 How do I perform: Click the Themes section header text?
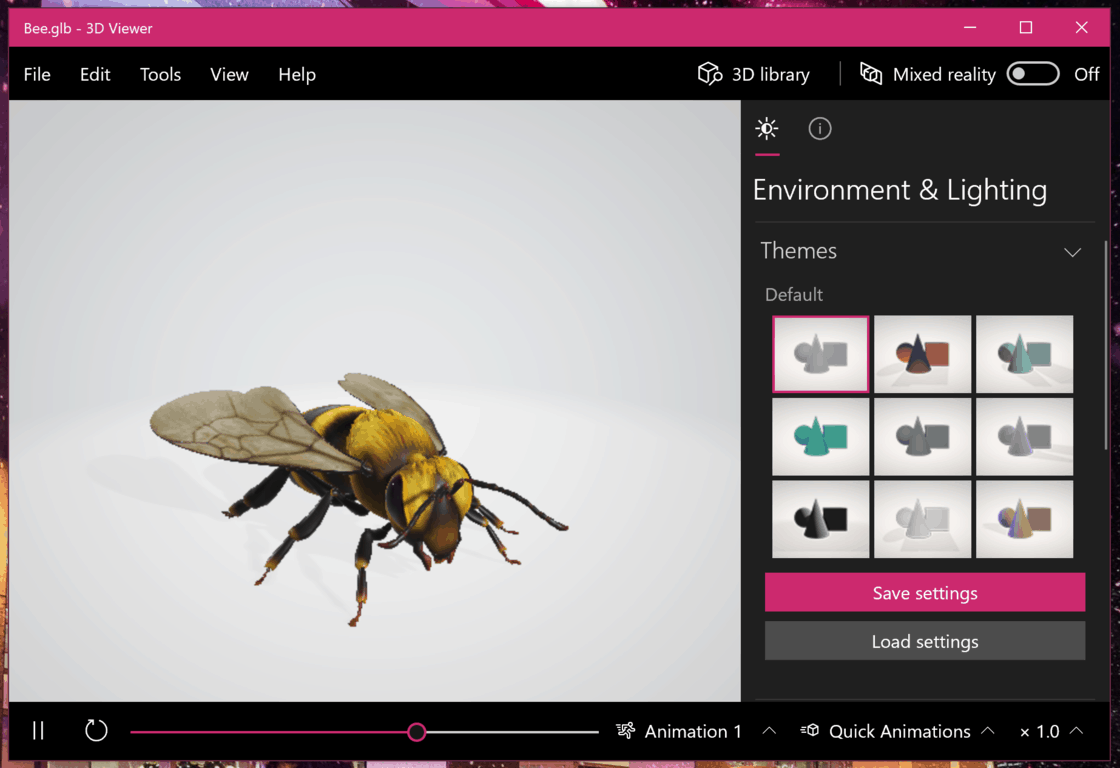(798, 251)
